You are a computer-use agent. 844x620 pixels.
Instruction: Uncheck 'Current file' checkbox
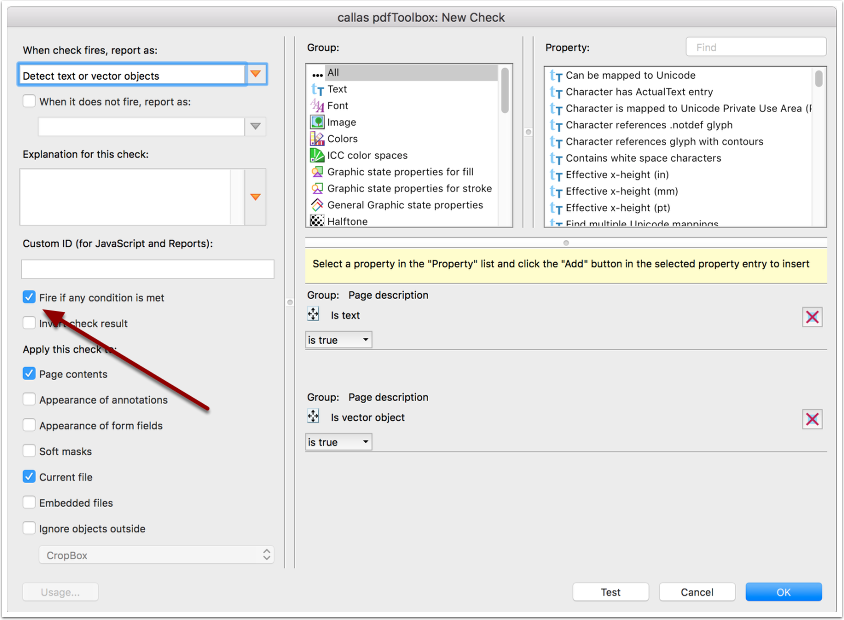[29, 477]
